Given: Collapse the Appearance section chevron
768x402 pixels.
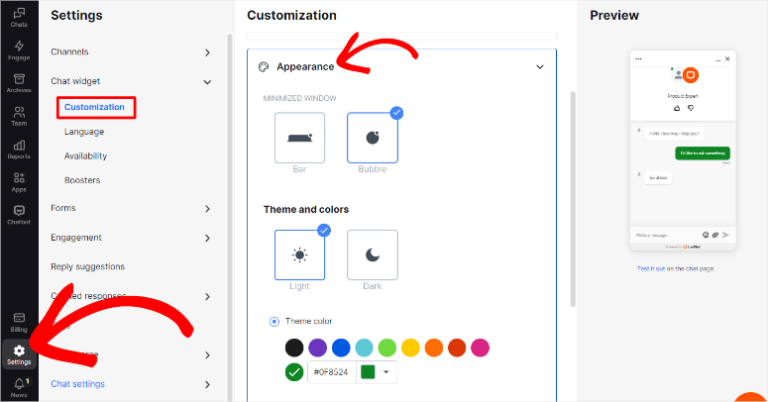Looking at the screenshot, I should click(540, 67).
